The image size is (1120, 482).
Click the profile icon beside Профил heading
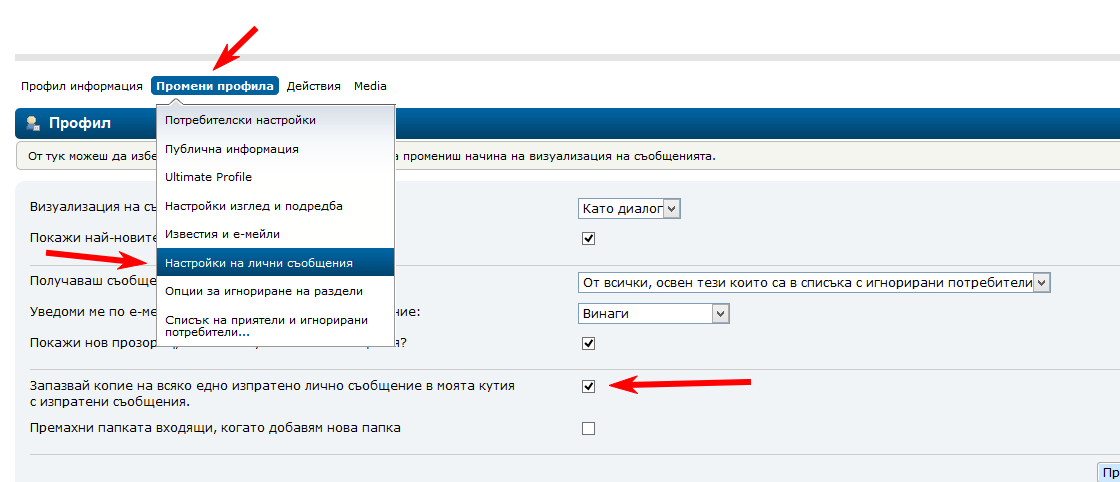pos(33,123)
